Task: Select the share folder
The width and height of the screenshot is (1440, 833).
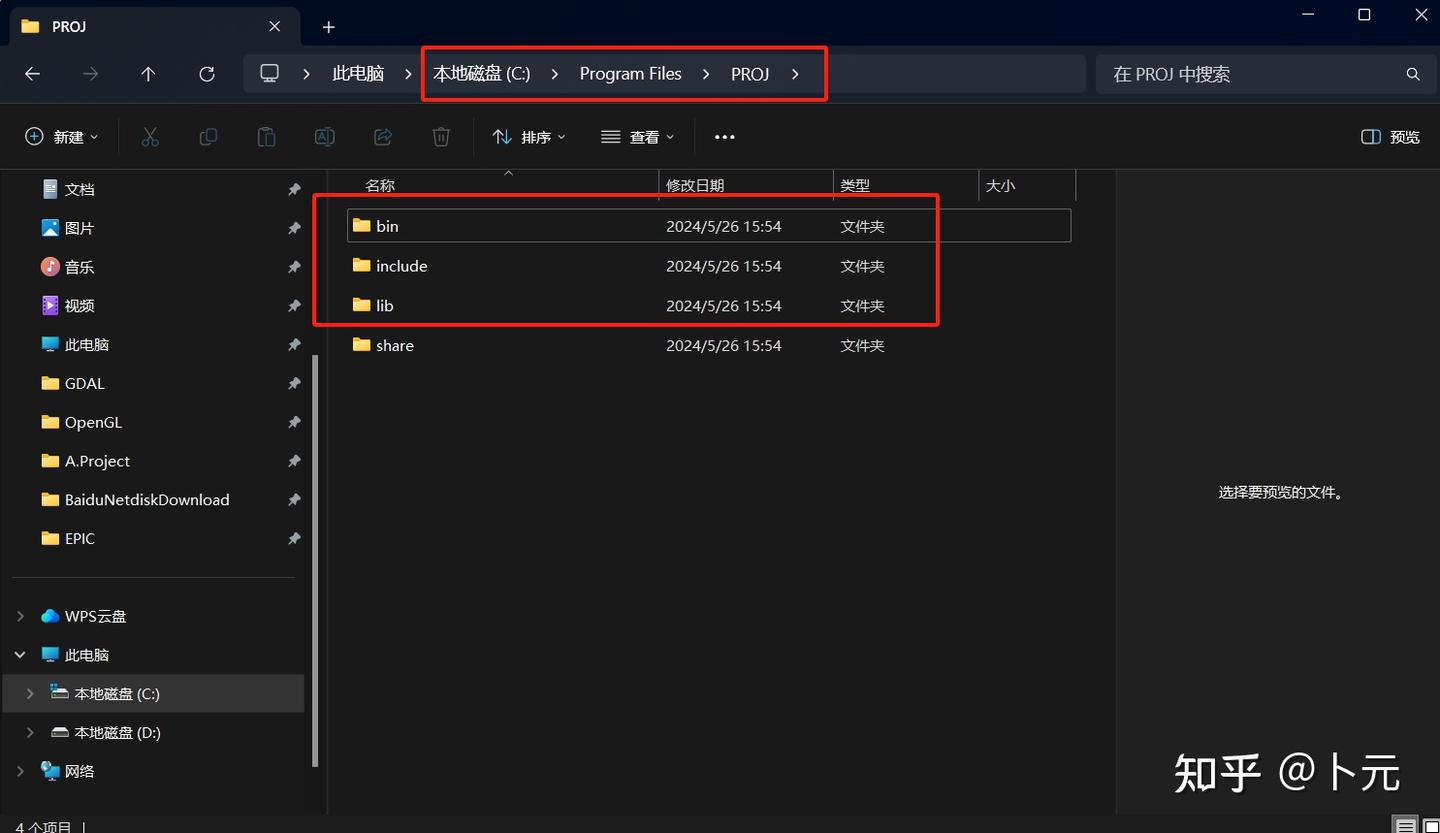Action: point(709,345)
